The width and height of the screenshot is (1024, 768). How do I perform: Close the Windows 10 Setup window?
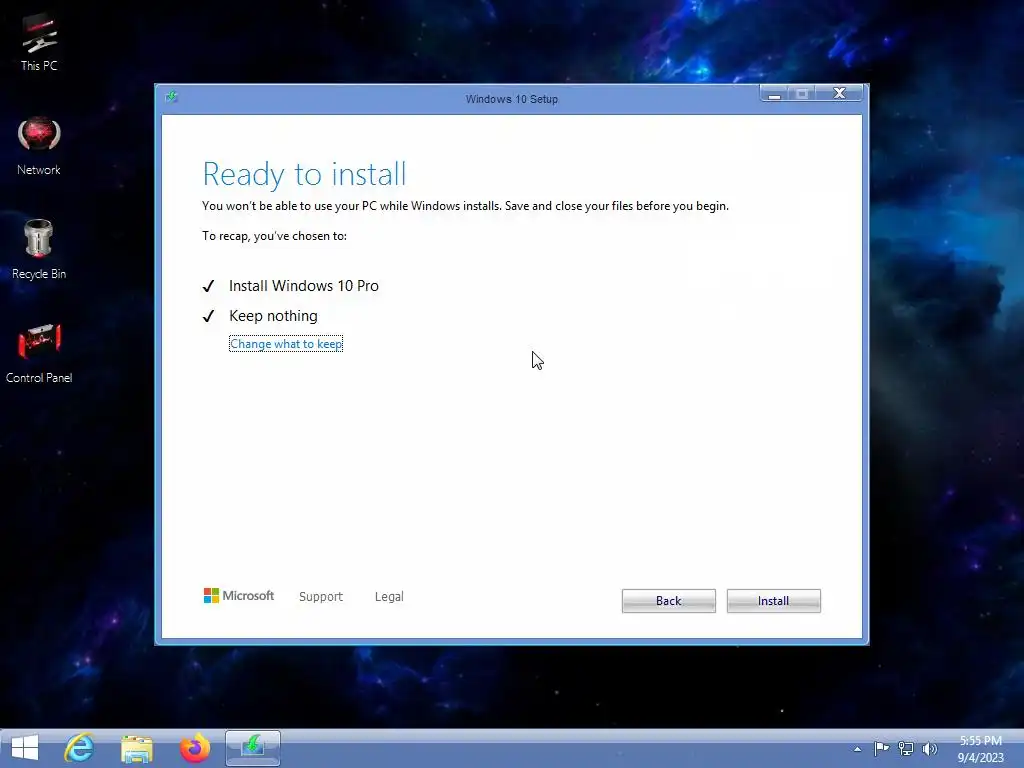pyautogui.click(x=839, y=93)
